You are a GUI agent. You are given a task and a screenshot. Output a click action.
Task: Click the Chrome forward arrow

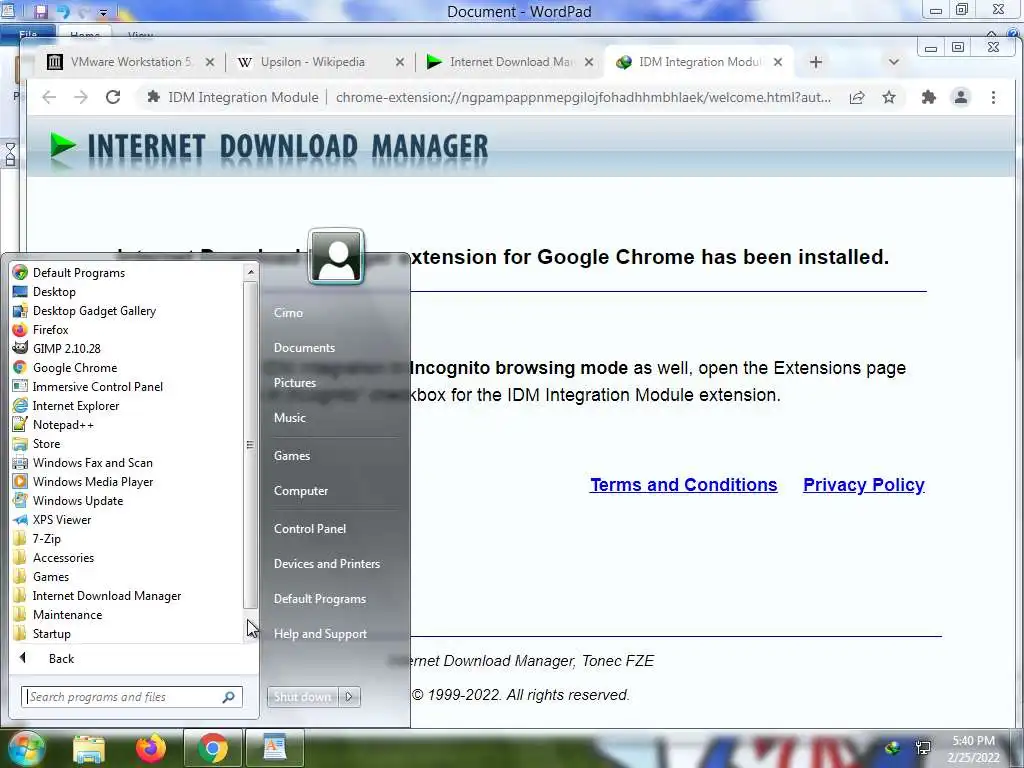pyautogui.click(x=81, y=97)
